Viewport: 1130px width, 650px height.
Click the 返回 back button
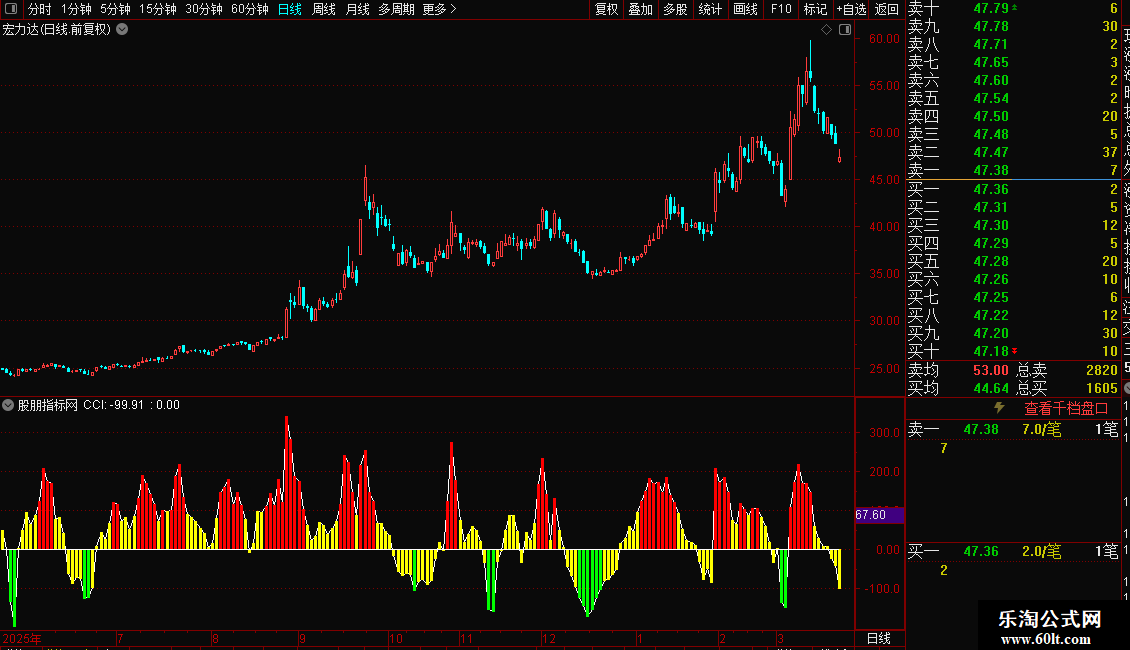tap(886, 9)
